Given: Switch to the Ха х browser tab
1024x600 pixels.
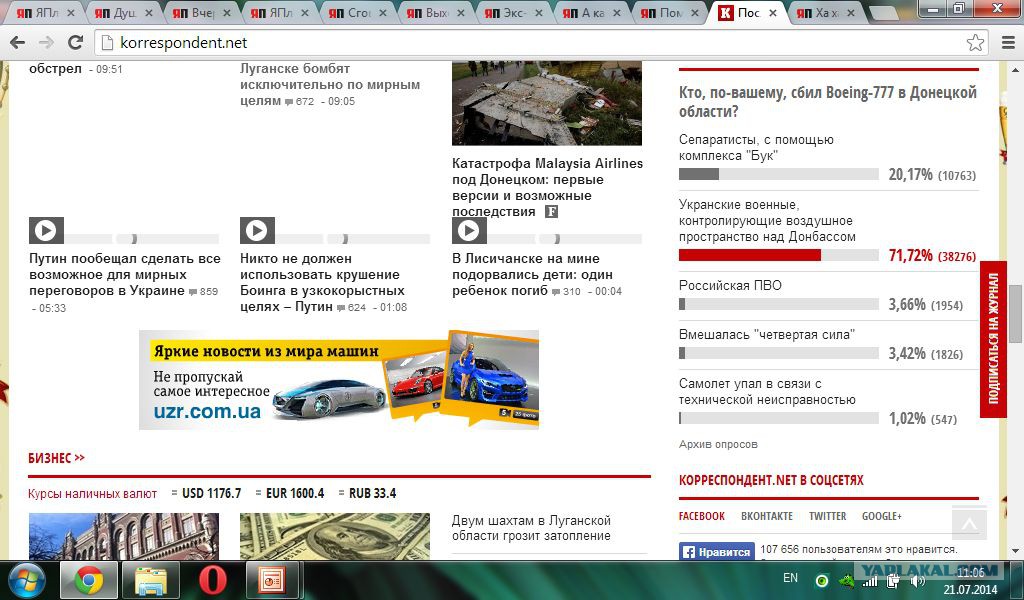Looking at the screenshot, I should 824,12.
